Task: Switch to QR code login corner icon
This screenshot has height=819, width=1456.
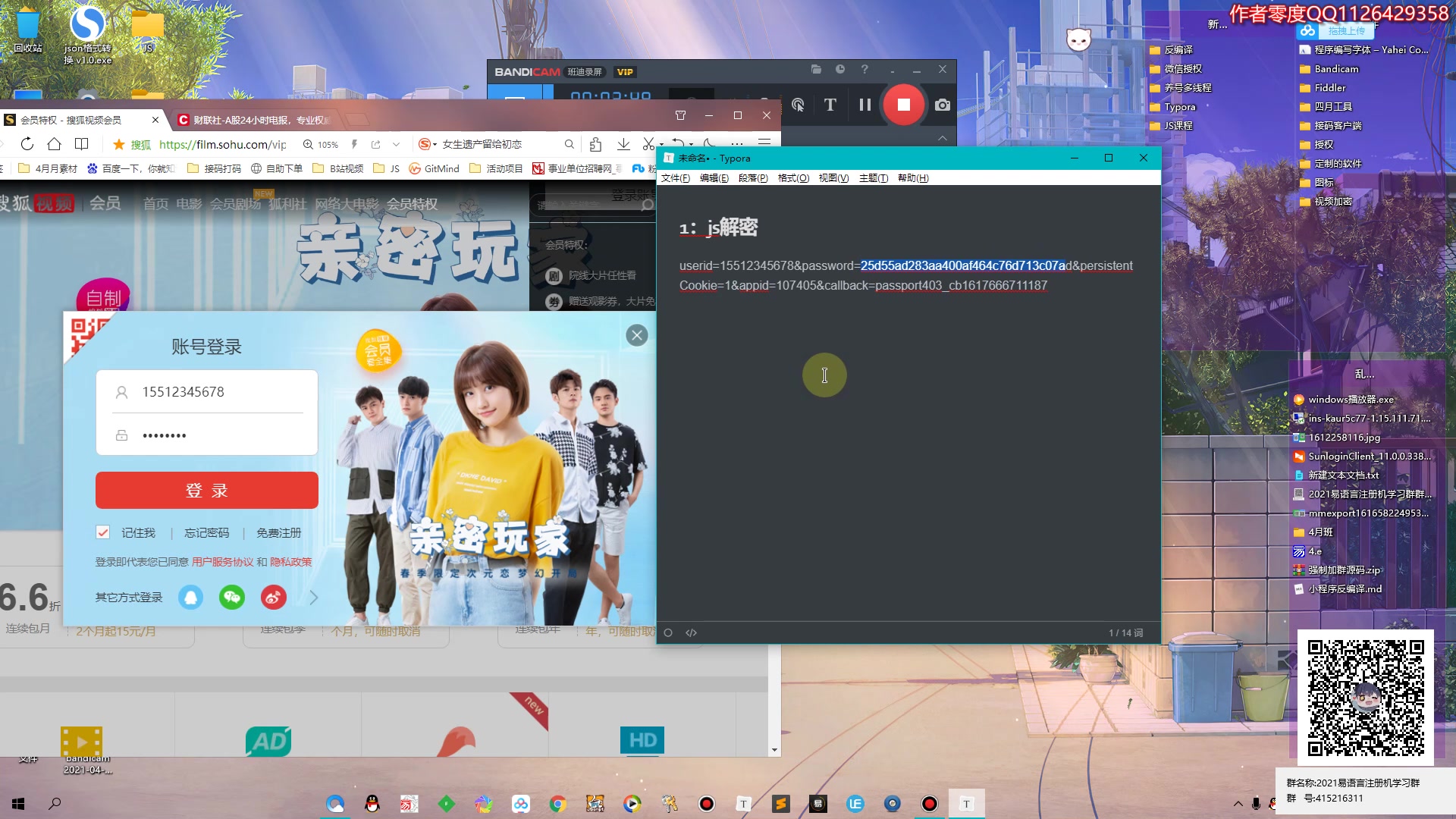Action: (x=87, y=334)
